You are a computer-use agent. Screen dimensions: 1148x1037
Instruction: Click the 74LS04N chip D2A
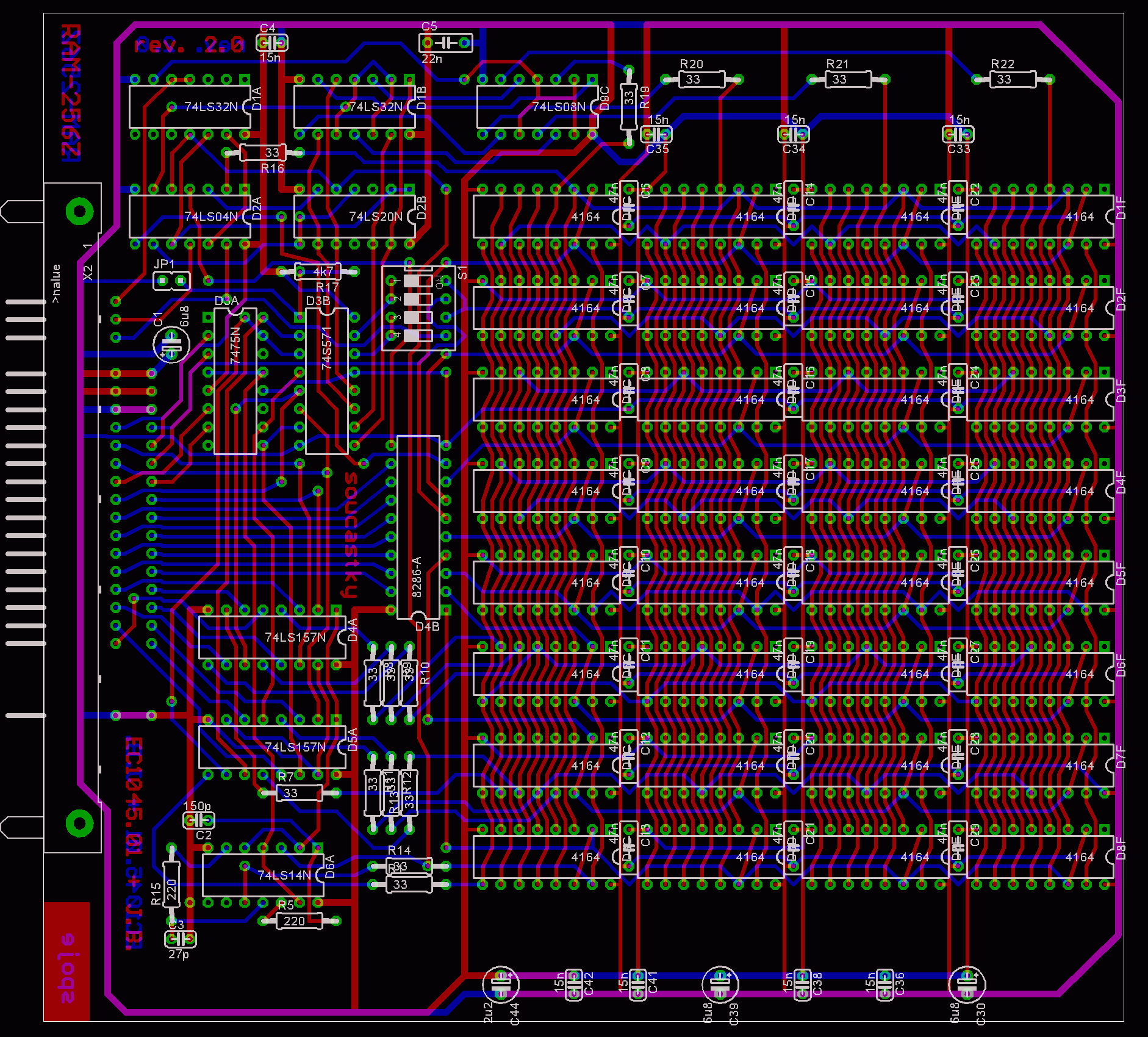(x=190, y=217)
